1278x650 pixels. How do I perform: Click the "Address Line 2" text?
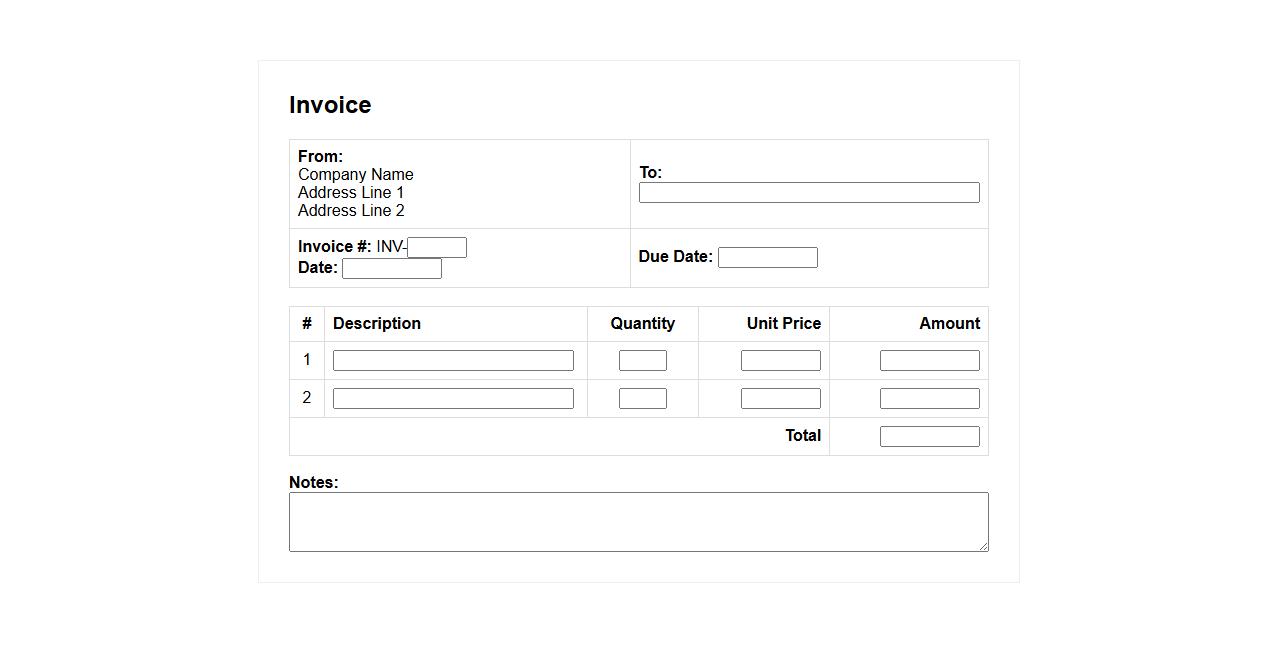tap(351, 211)
